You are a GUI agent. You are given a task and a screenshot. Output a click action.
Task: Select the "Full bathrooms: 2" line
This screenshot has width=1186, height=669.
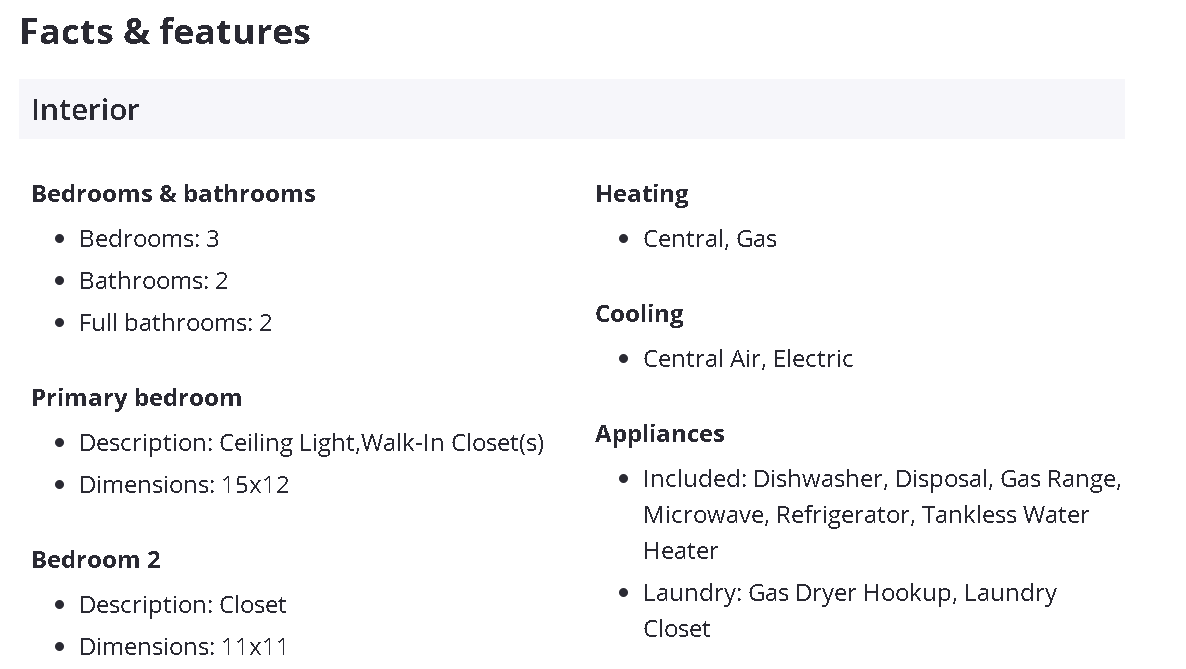175,323
